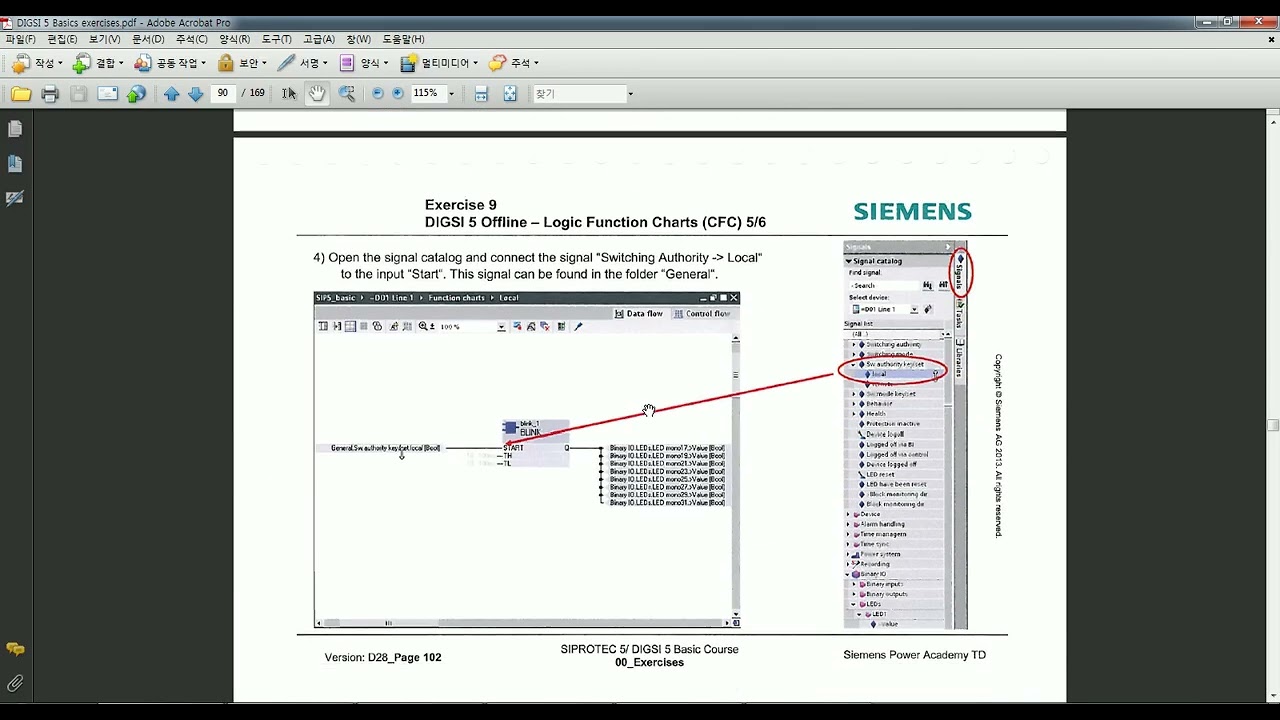Click the 'Siemens Power Academy TD' text

(x=914, y=655)
